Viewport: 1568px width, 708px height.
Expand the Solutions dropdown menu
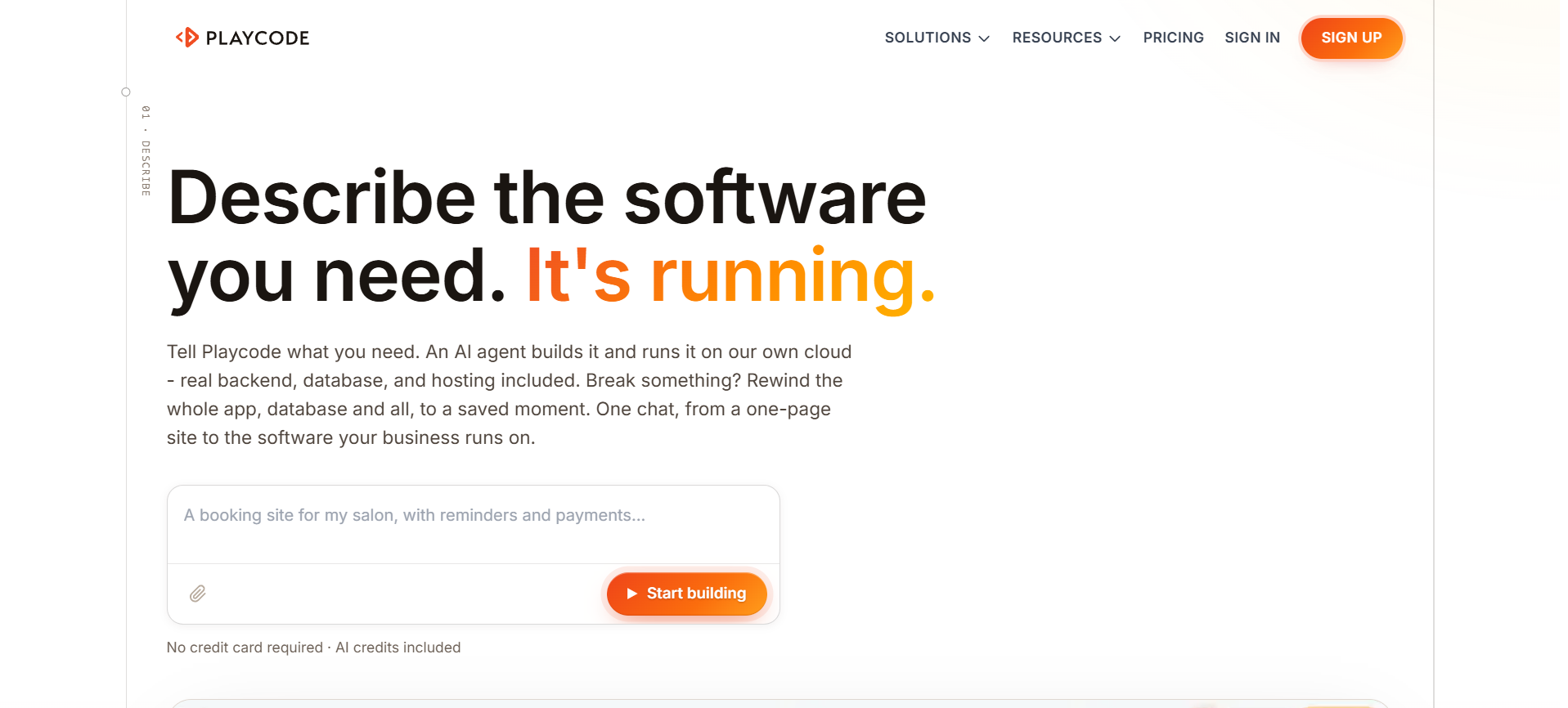click(937, 38)
